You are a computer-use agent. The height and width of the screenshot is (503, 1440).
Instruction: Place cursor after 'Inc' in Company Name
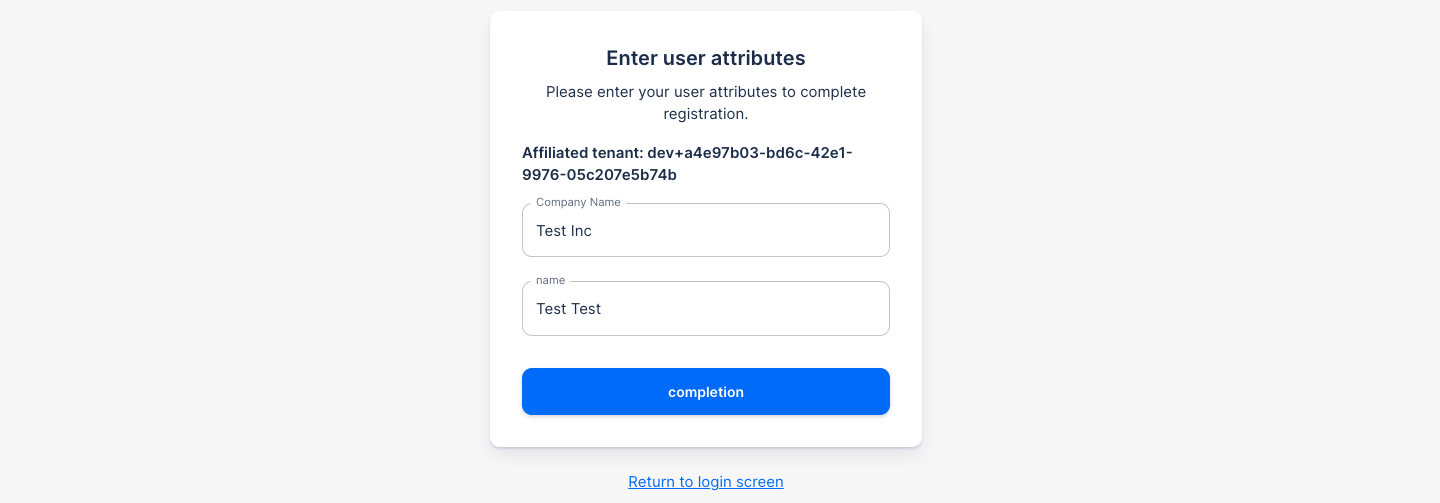click(593, 231)
